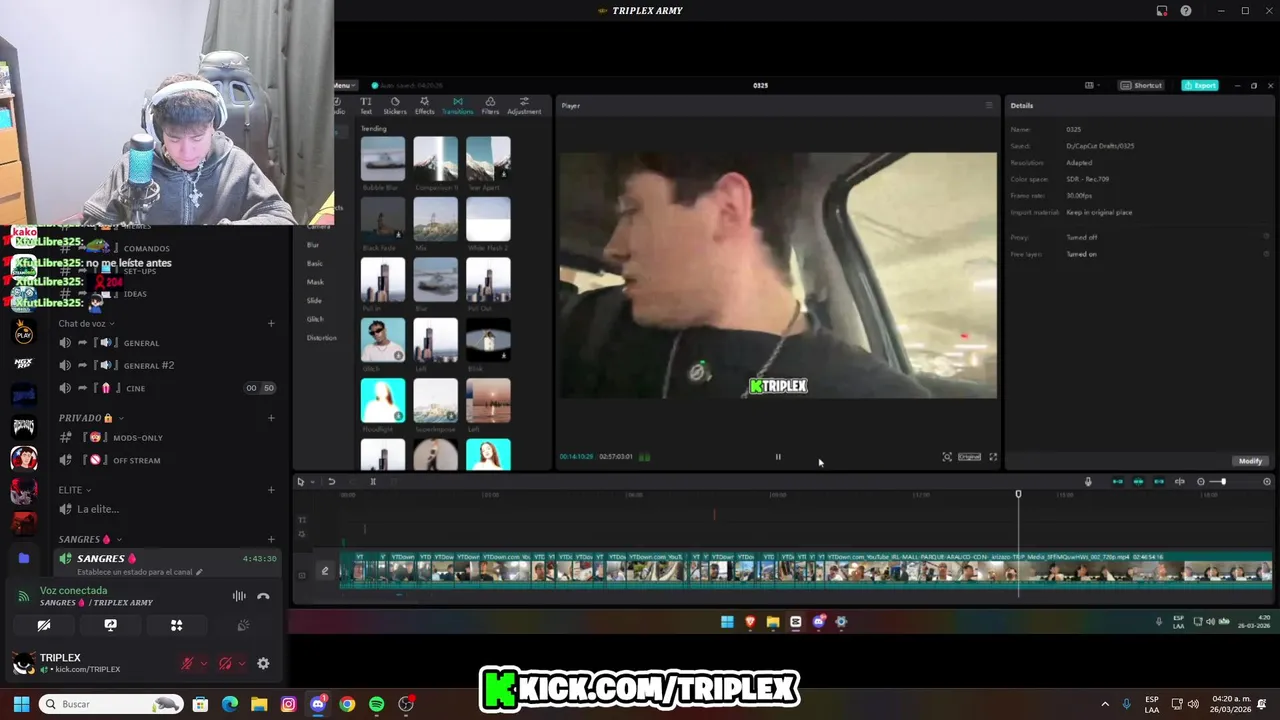Collapse the ELITE category
1280x720 pixels.
tap(74, 490)
